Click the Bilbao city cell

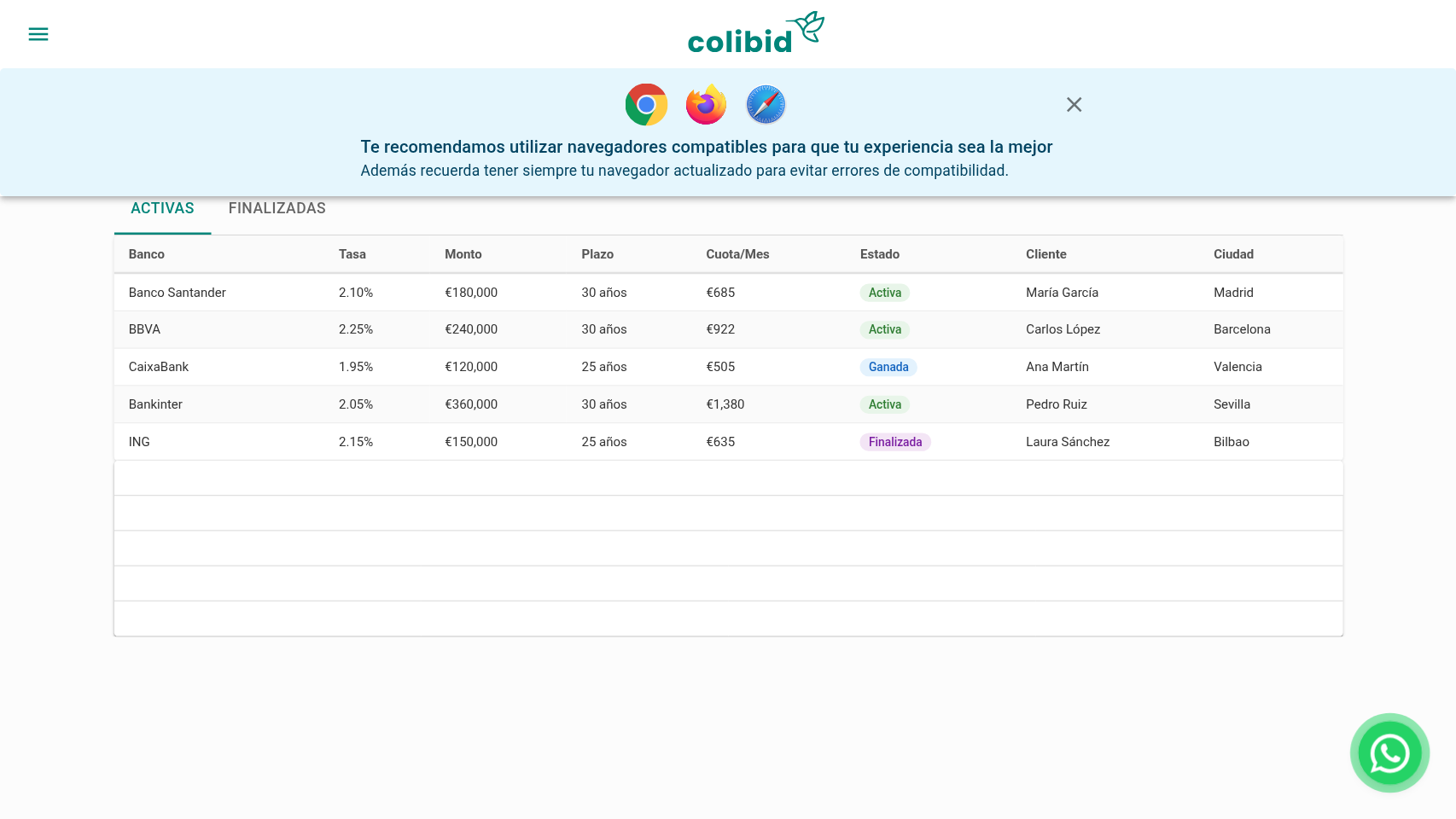(x=1232, y=442)
